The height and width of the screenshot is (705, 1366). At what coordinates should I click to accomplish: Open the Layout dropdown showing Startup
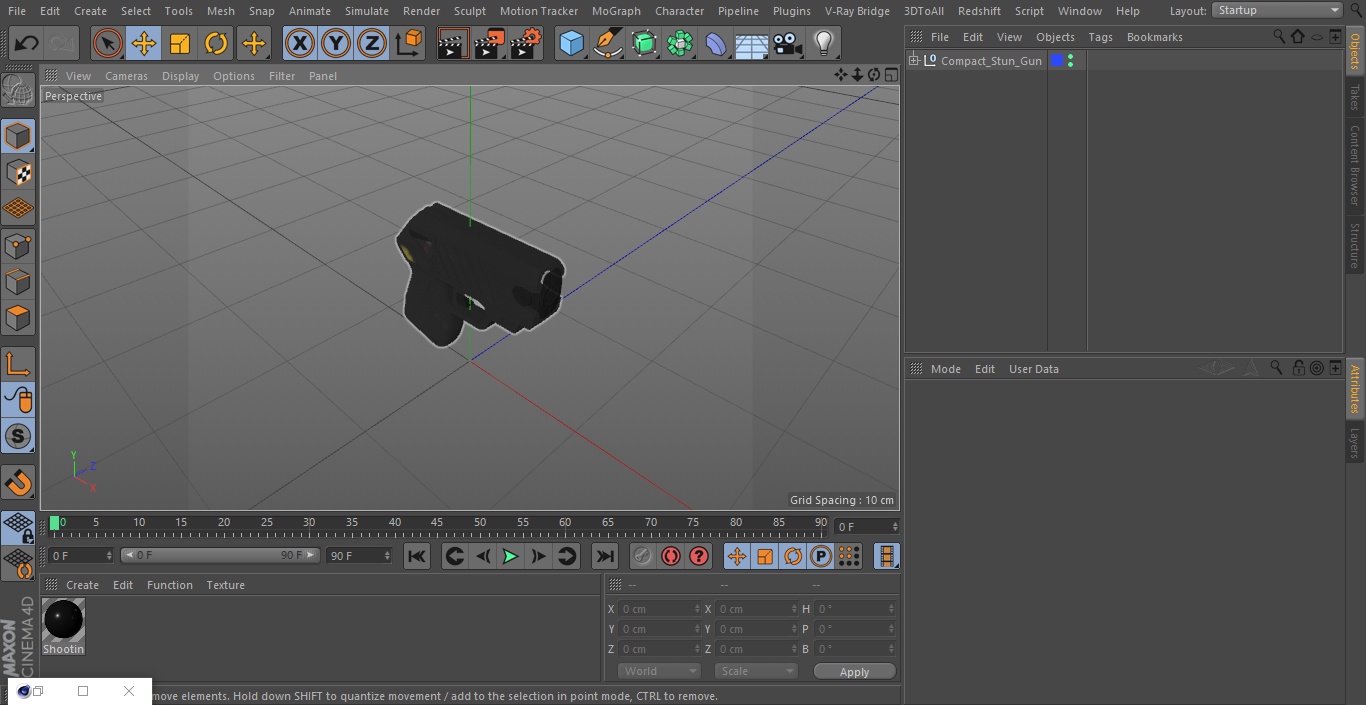[x=1277, y=10]
